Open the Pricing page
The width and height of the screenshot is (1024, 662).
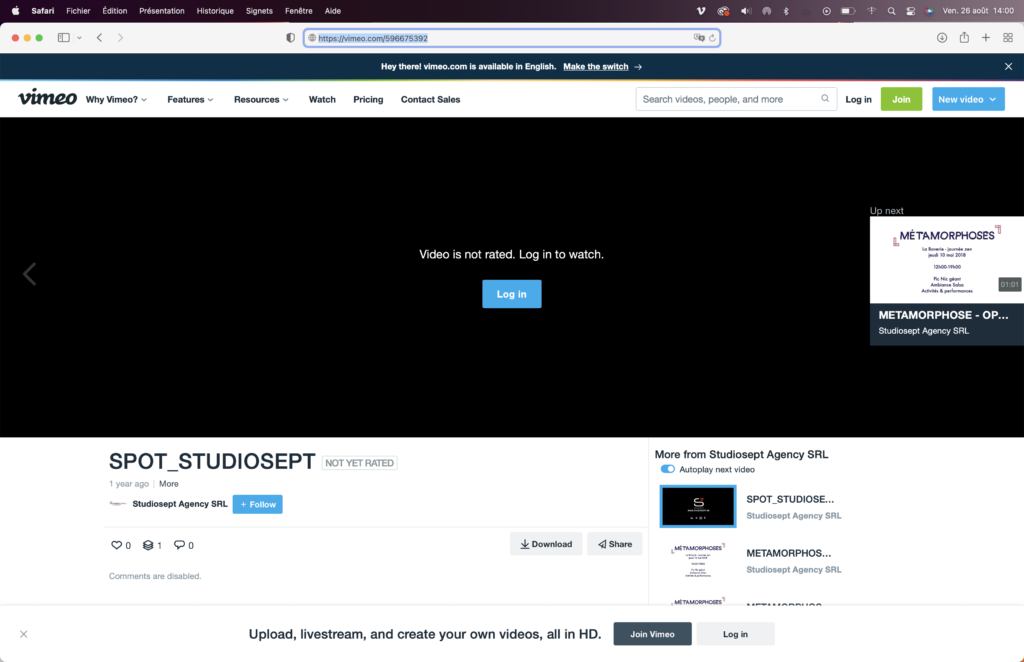point(368,99)
